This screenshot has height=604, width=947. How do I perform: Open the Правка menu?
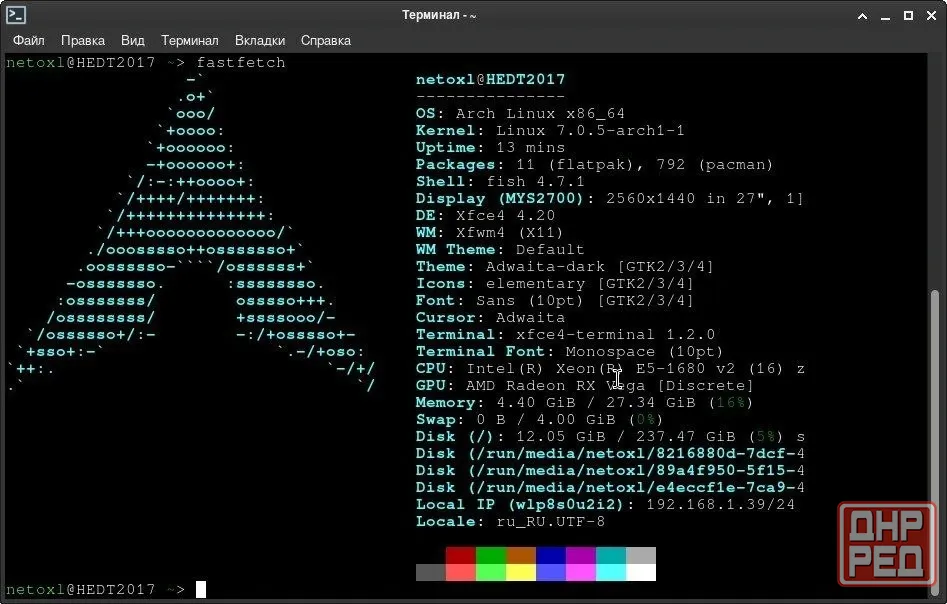(83, 40)
